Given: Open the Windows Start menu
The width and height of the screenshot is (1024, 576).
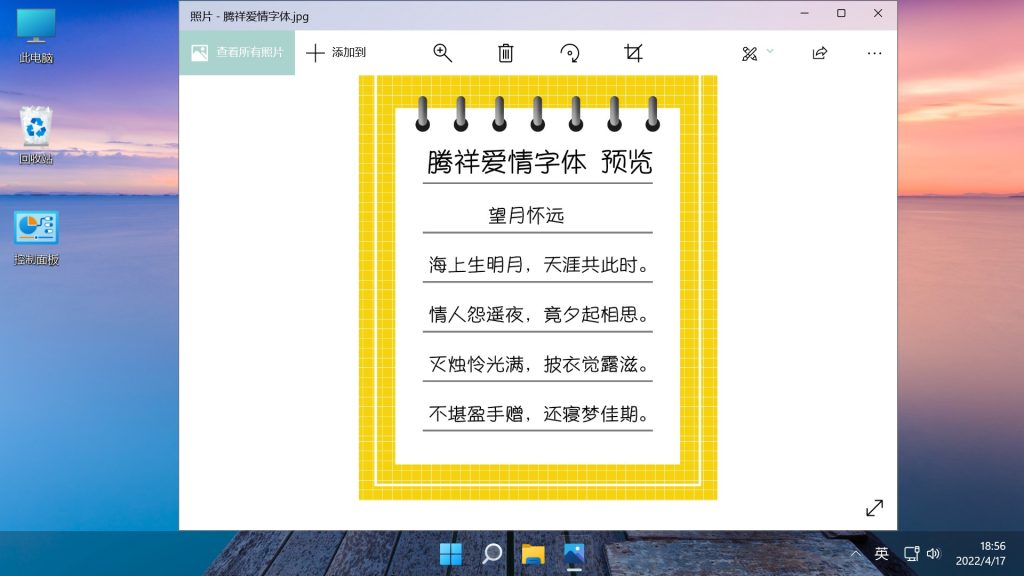Looking at the screenshot, I should [x=451, y=554].
